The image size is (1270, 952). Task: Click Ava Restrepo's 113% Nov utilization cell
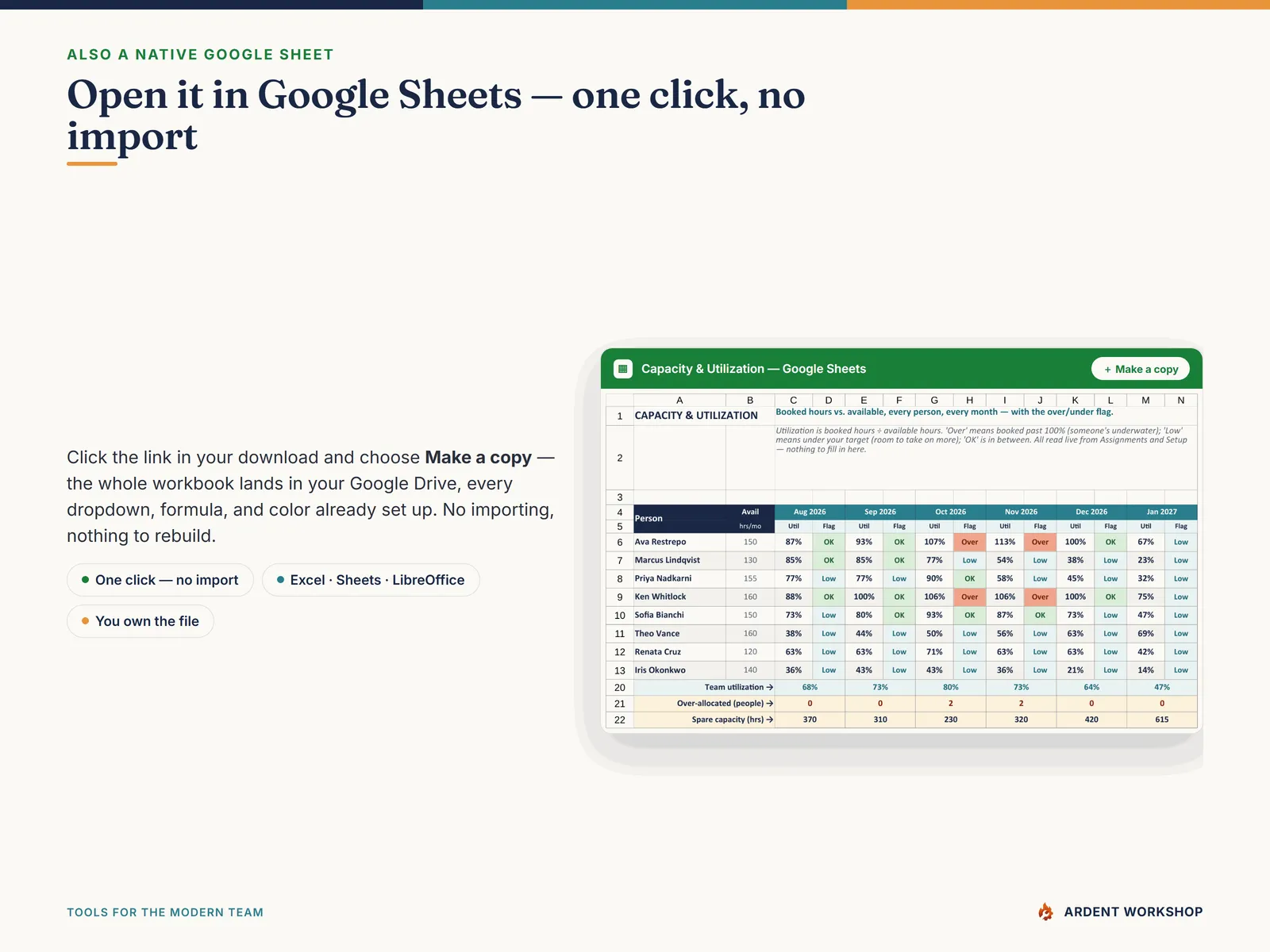click(x=1005, y=542)
